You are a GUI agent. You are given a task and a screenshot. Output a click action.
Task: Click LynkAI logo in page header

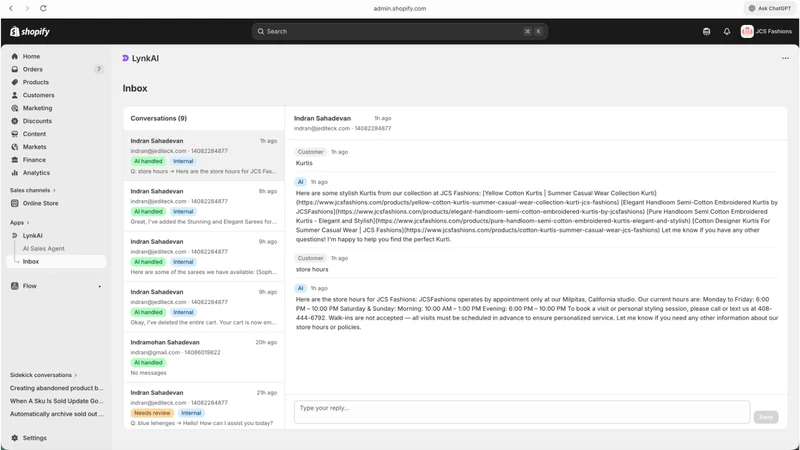coord(125,58)
